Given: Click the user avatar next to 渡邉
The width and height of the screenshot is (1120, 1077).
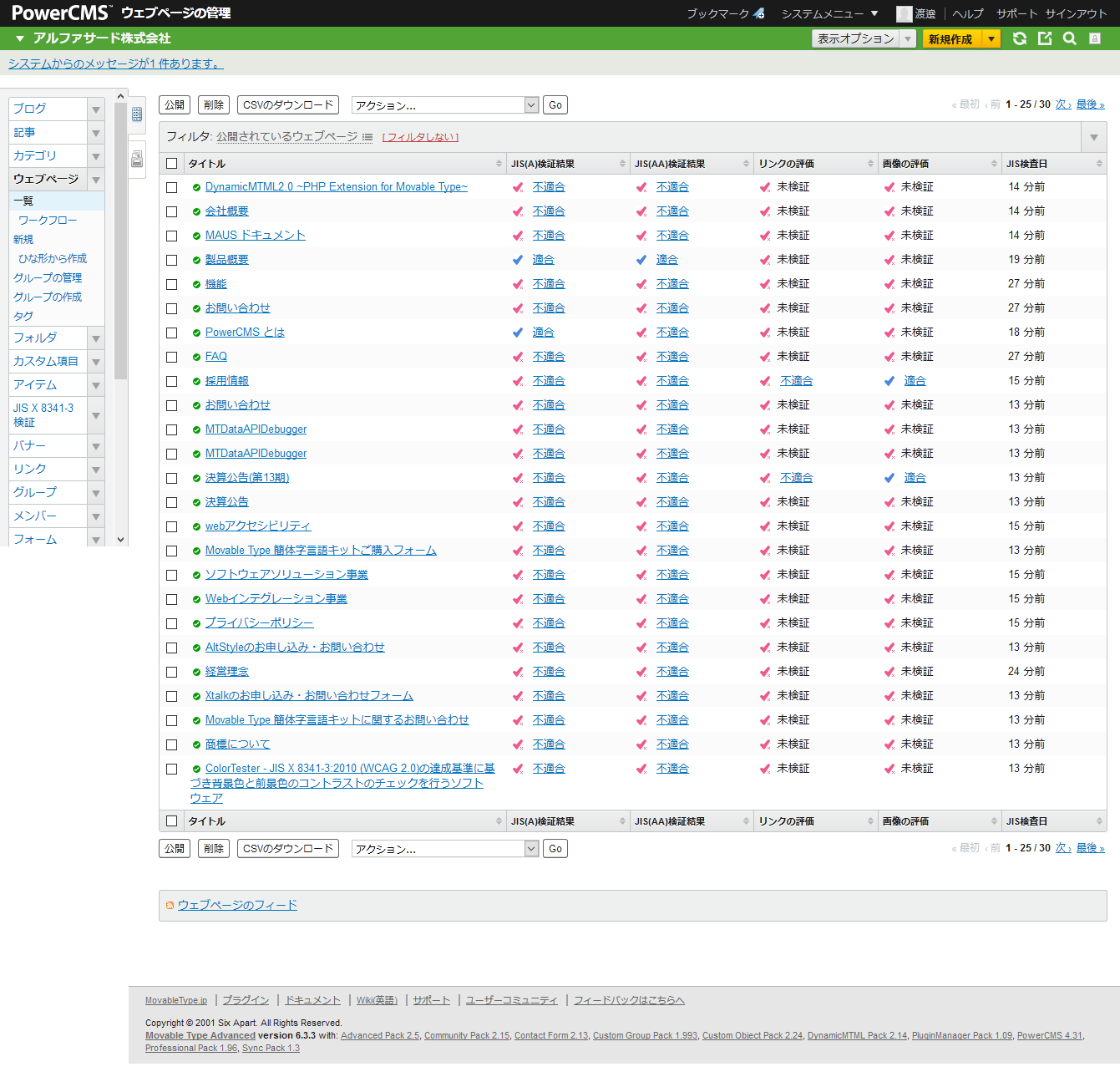Looking at the screenshot, I should [904, 13].
